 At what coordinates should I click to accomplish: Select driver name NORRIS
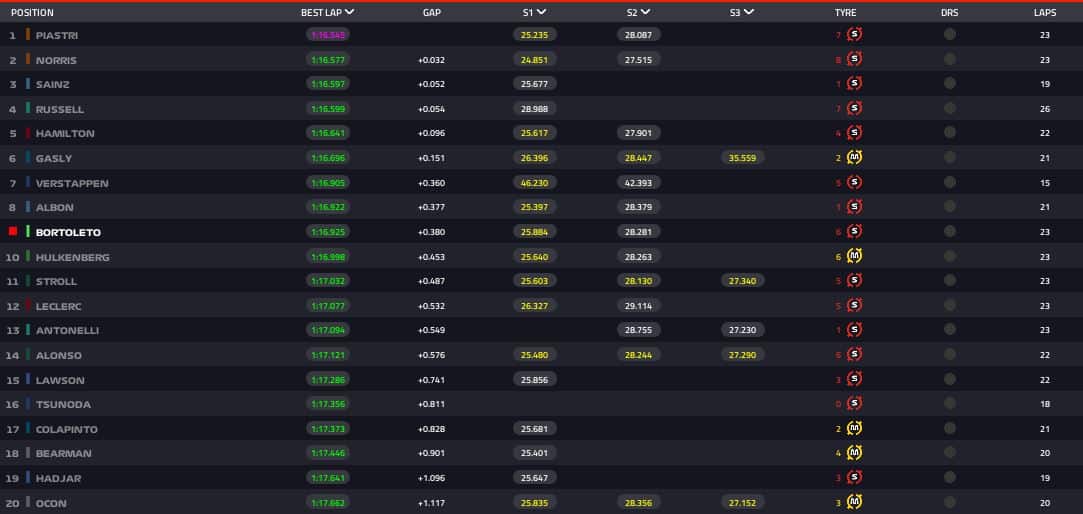[x=56, y=60]
